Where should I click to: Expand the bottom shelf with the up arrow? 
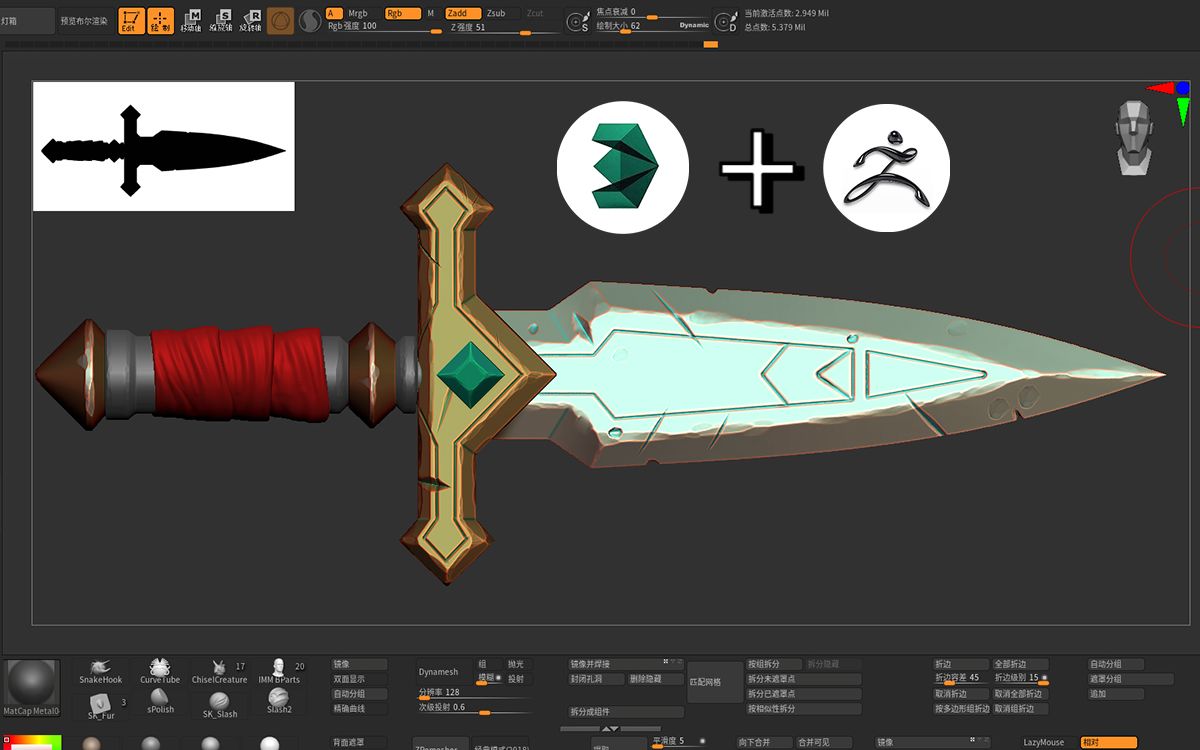pyautogui.click(x=607, y=727)
